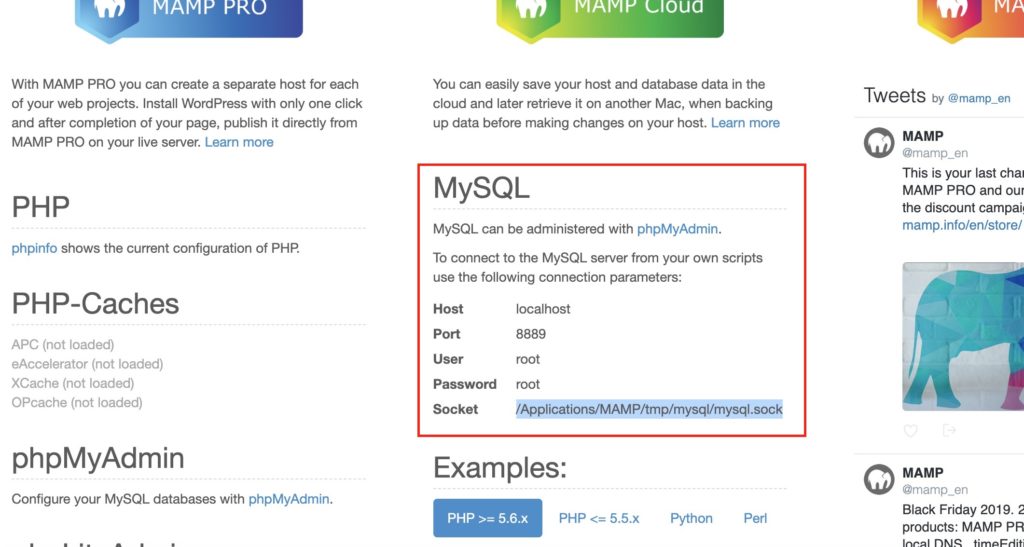This screenshot has height=547, width=1024.
Task: Open mamp.info/en/store link in tweet
Action: tap(963, 225)
